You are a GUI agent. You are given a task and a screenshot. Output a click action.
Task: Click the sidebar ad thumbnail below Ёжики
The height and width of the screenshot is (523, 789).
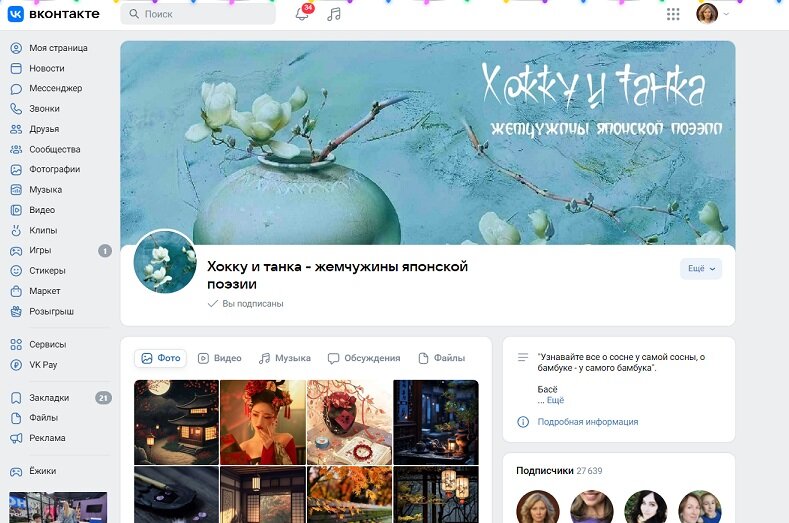click(x=58, y=507)
